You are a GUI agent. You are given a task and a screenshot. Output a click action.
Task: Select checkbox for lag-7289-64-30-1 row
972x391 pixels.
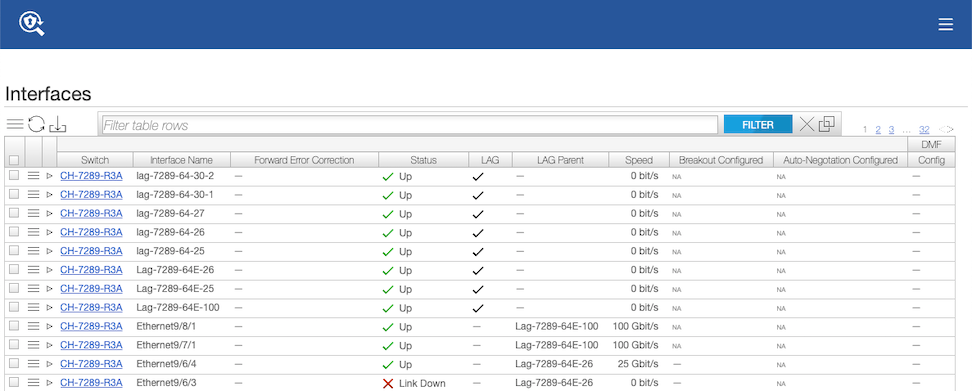pyautogui.click(x=14, y=194)
